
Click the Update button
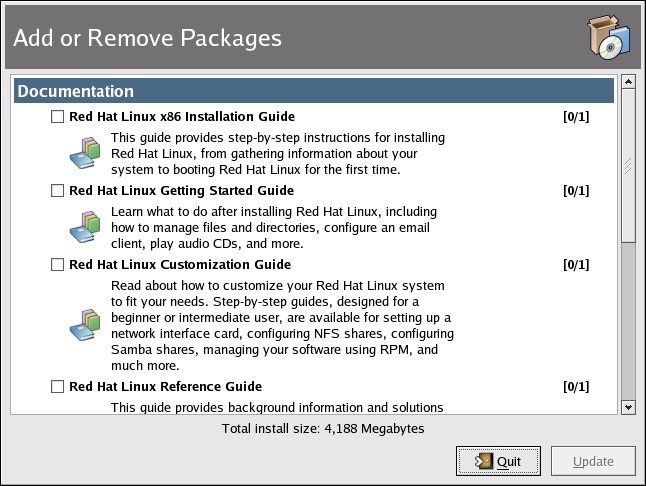click(593, 461)
